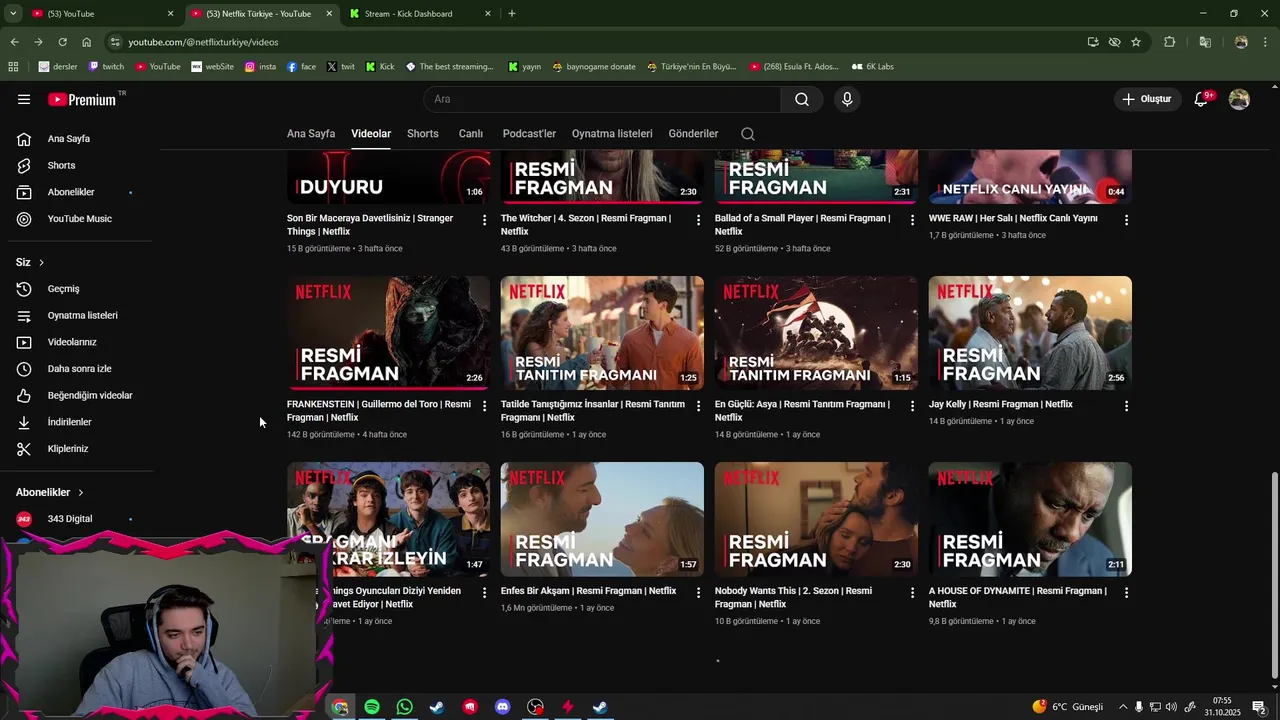
Task: Open Kliplerimiz clips page
Action: coord(80,449)
